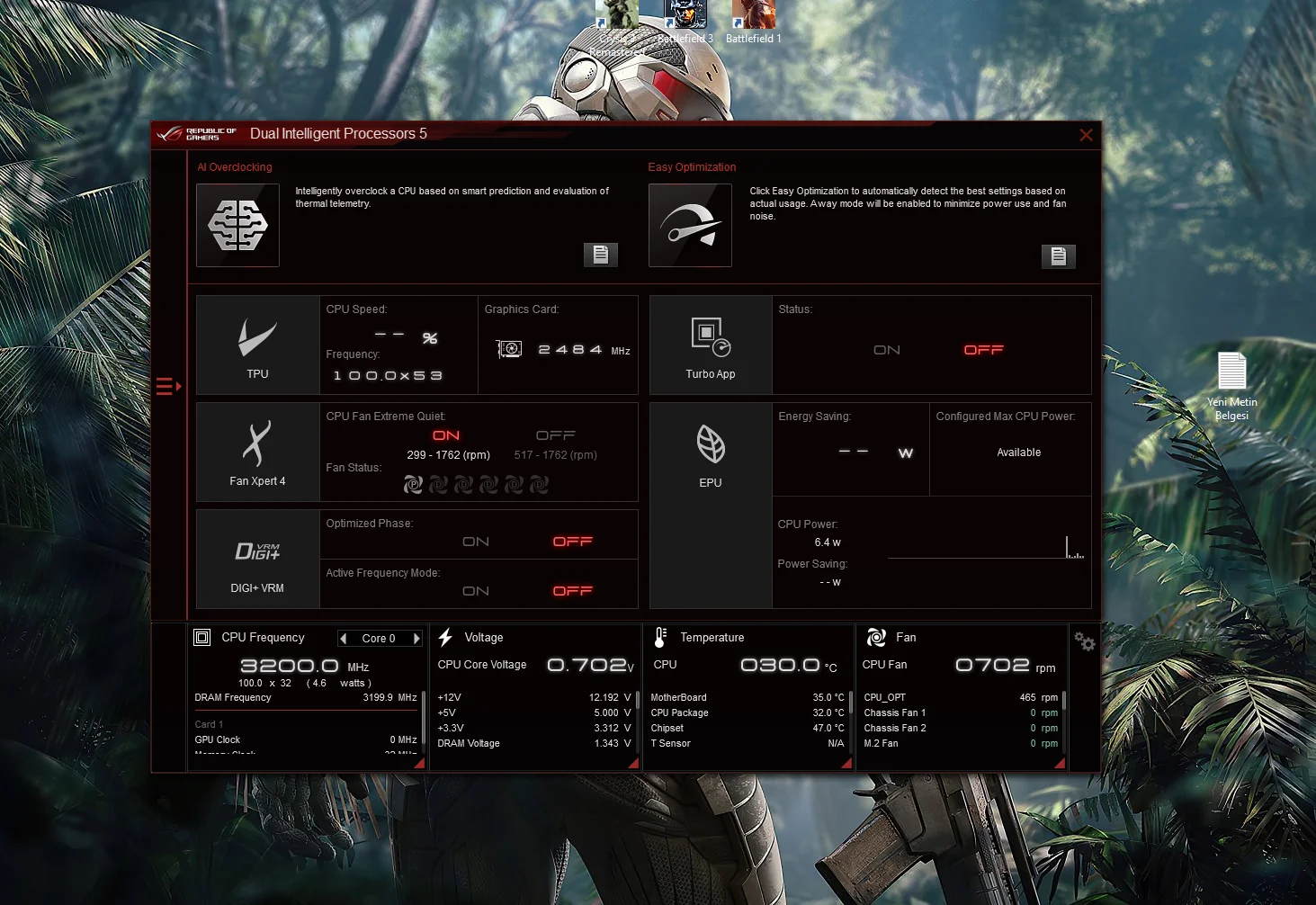Expand Temperature panel via red corner triangle
The height and width of the screenshot is (905, 1316).
[846, 763]
